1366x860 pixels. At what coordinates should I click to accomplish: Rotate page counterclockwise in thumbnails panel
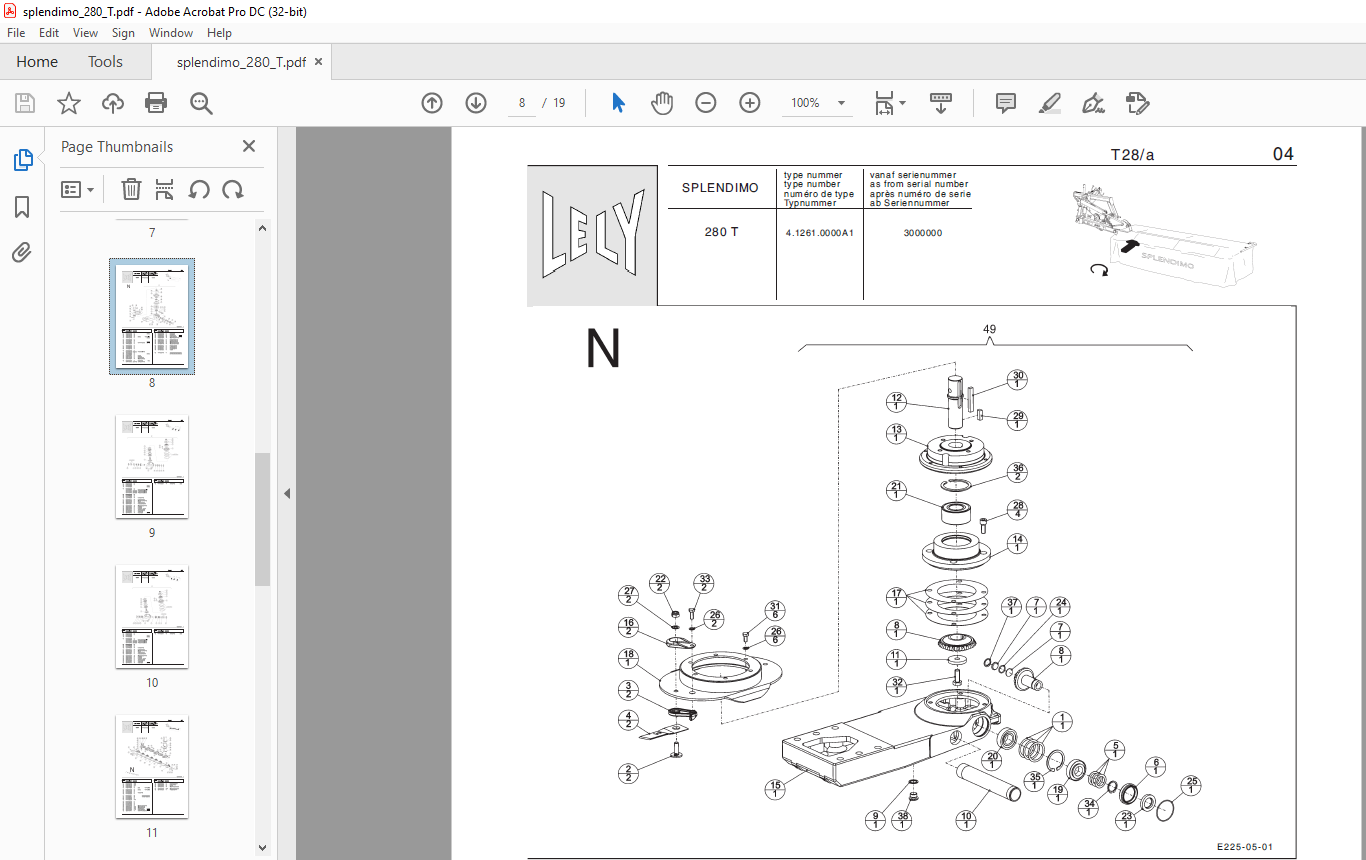coord(199,189)
